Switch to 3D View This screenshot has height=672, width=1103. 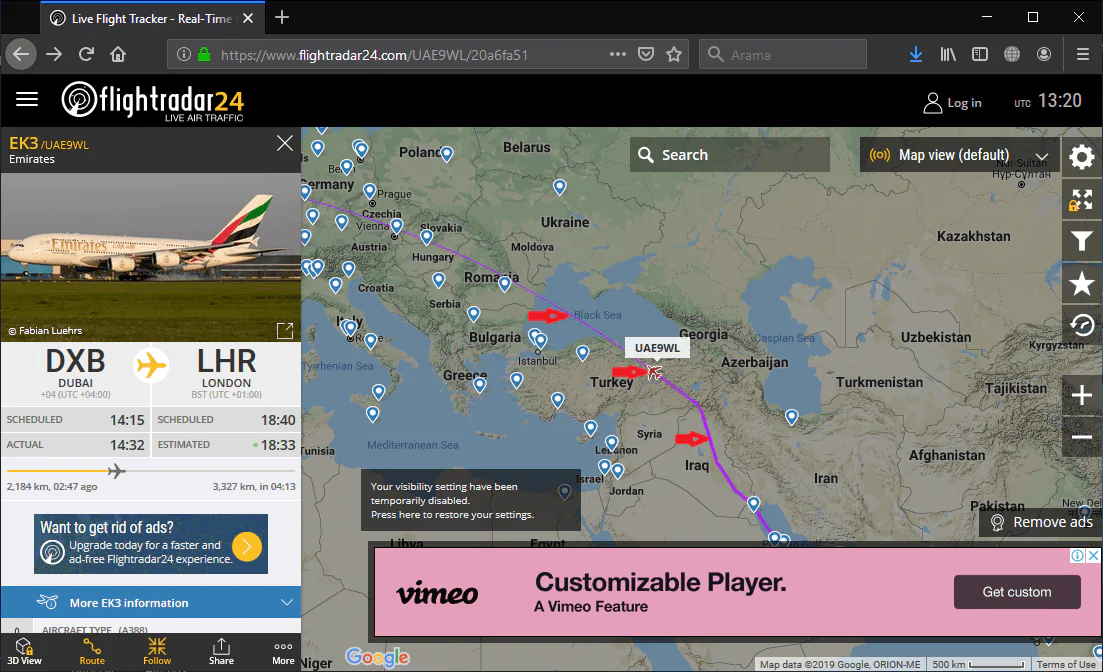[27, 650]
